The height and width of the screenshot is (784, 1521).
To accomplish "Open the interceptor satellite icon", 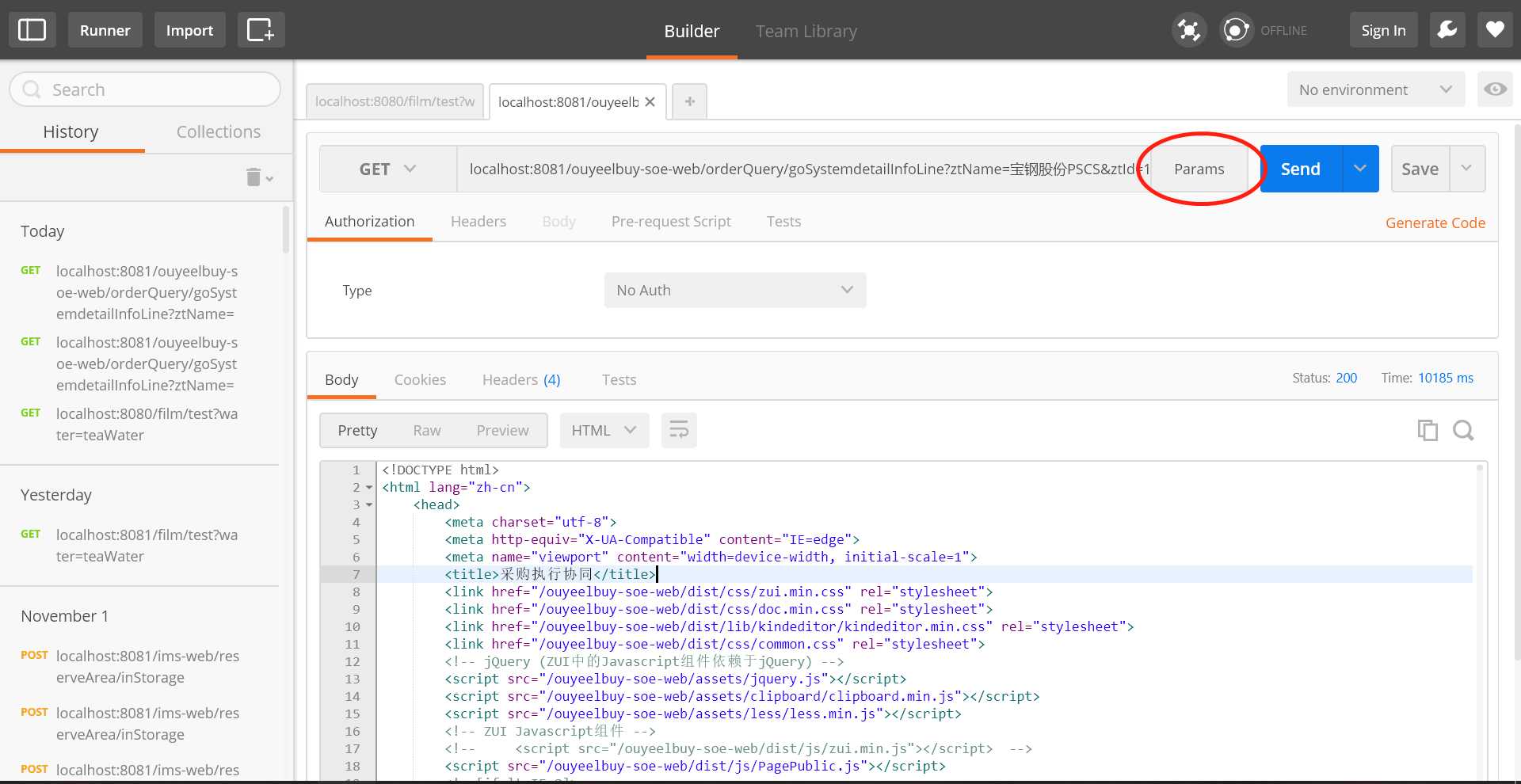I will 1189,30.
